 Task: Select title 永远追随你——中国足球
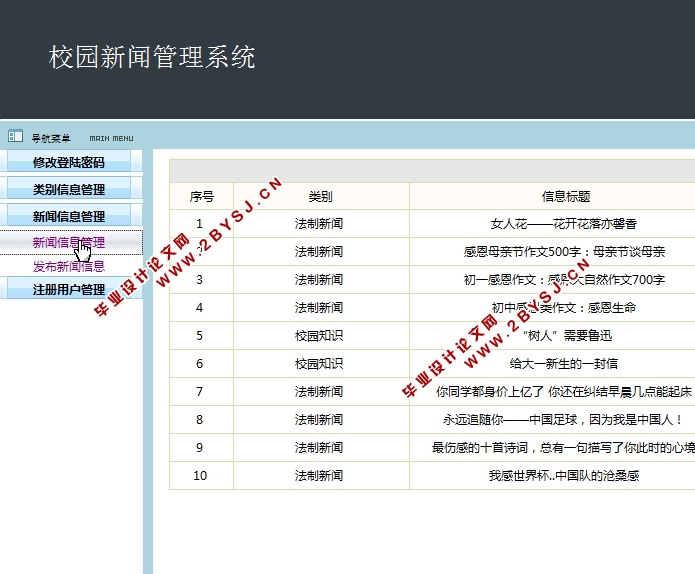(x=510, y=419)
